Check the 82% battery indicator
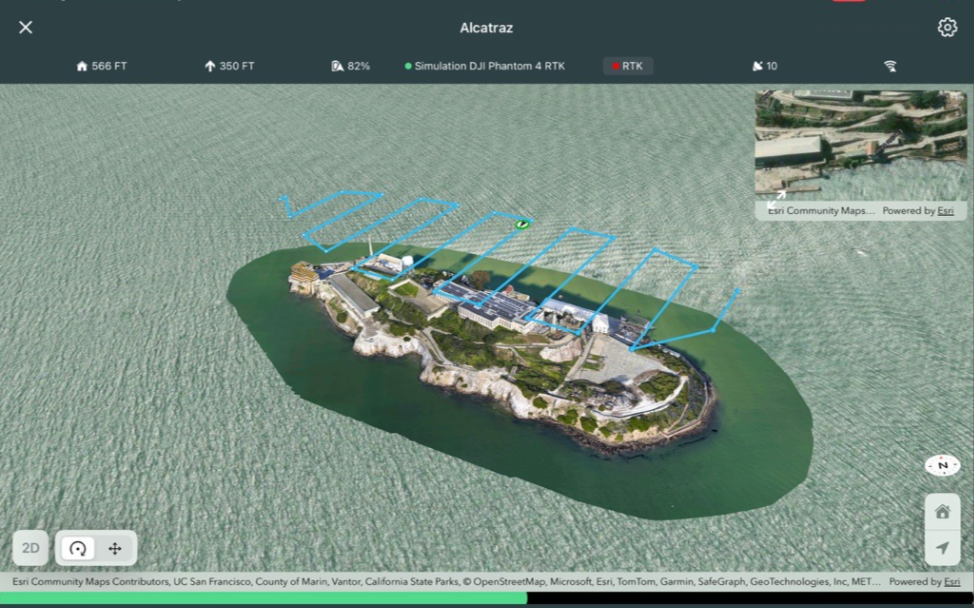The image size is (974, 608). tap(350, 66)
